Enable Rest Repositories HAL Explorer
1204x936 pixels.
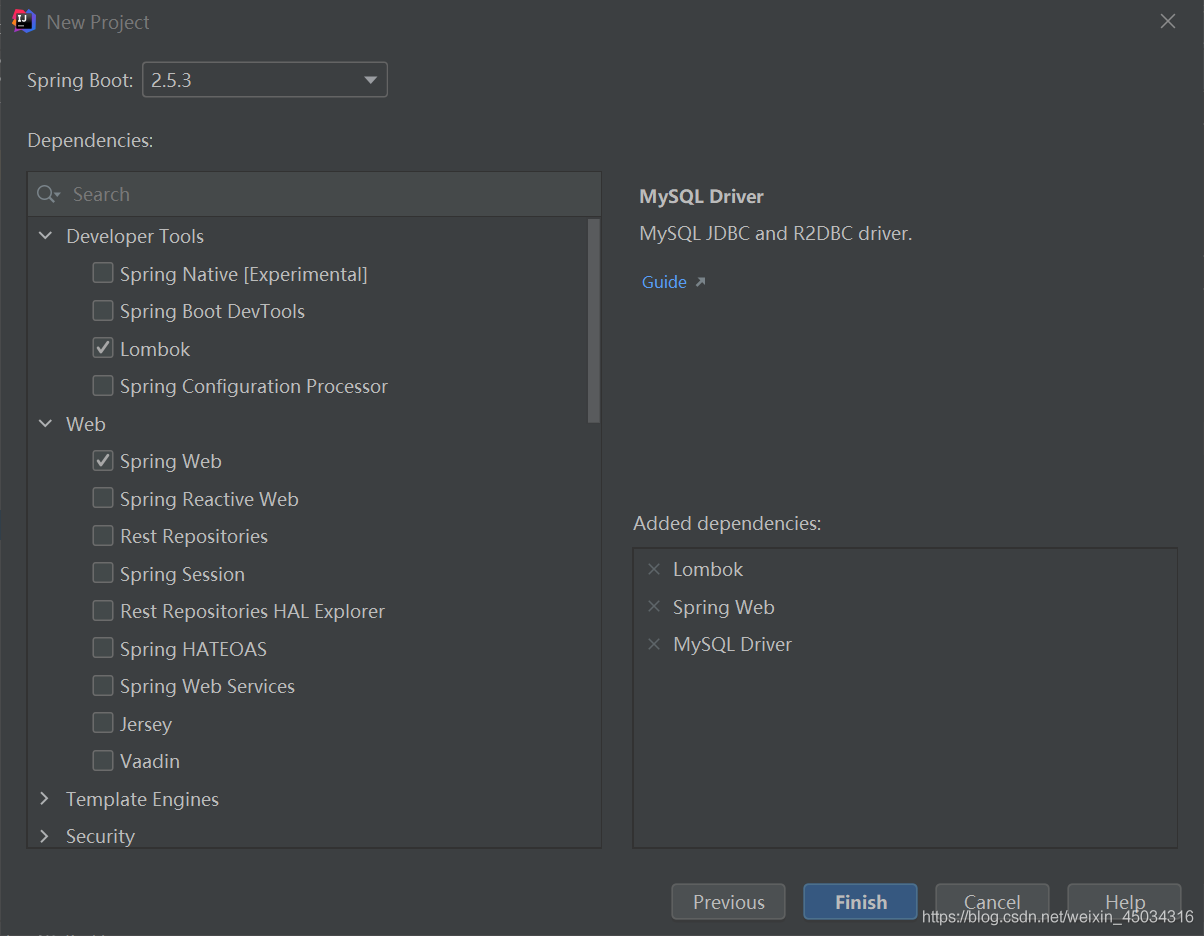(x=103, y=611)
